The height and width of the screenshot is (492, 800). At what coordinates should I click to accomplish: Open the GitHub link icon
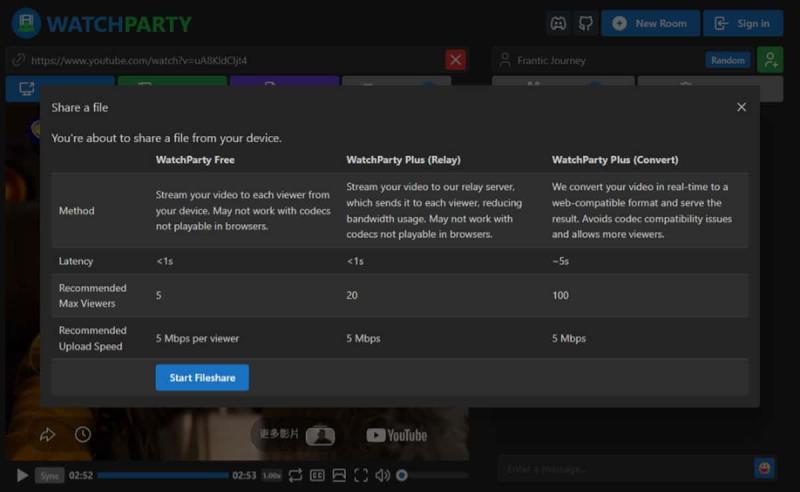tap(586, 23)
